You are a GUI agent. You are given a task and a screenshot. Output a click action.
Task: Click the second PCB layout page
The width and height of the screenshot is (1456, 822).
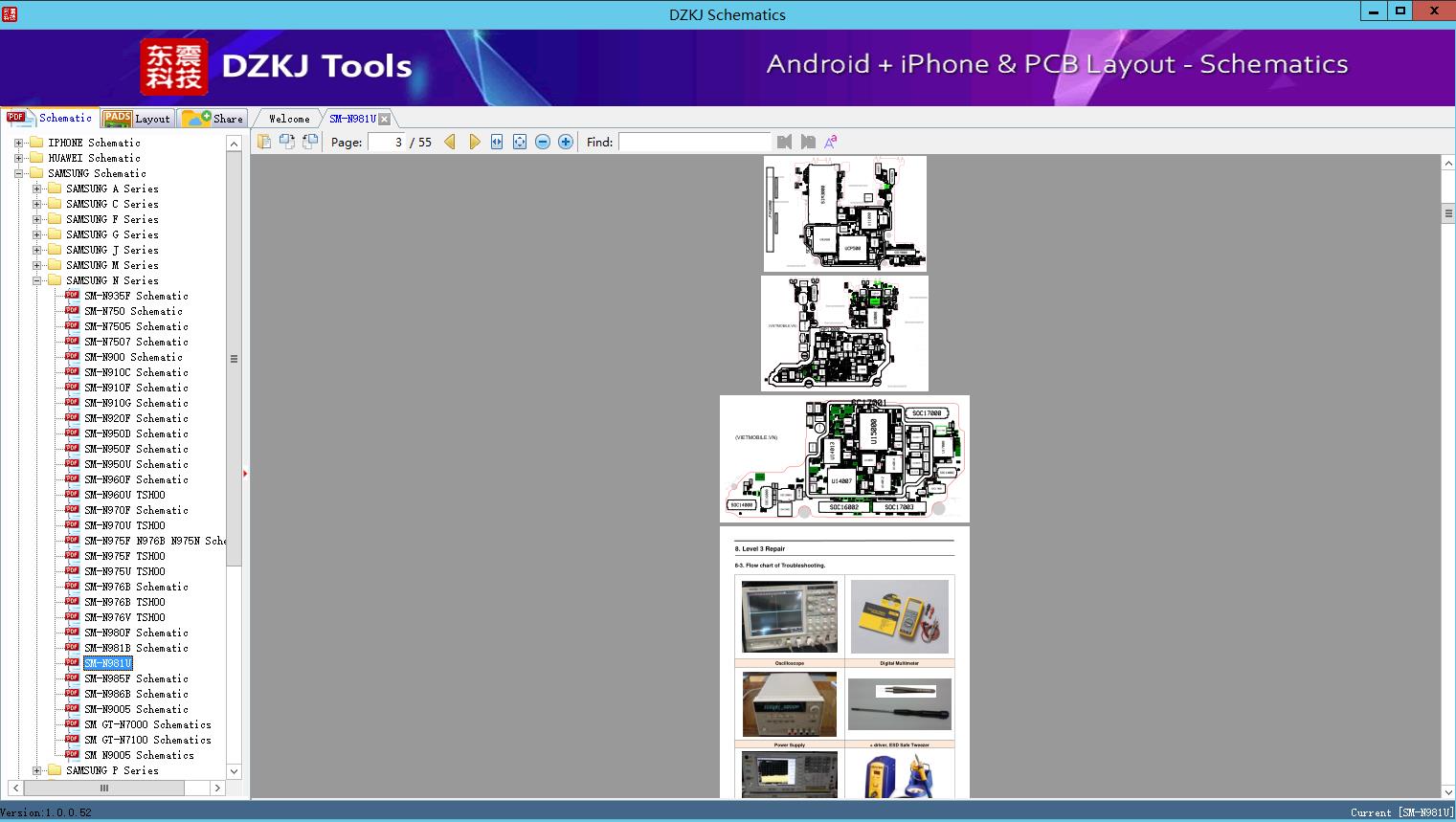tap(844, 333)
